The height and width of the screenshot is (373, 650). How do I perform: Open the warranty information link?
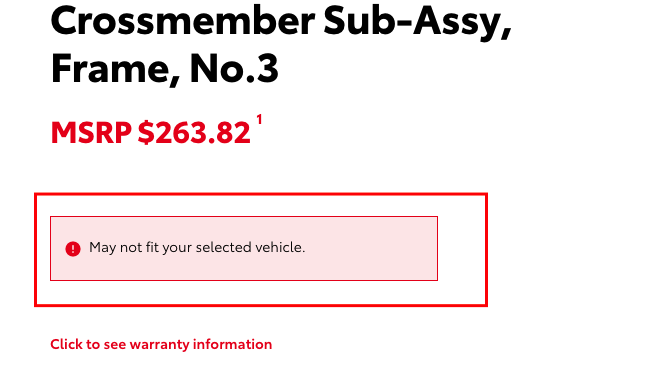(x=161, y=344)
